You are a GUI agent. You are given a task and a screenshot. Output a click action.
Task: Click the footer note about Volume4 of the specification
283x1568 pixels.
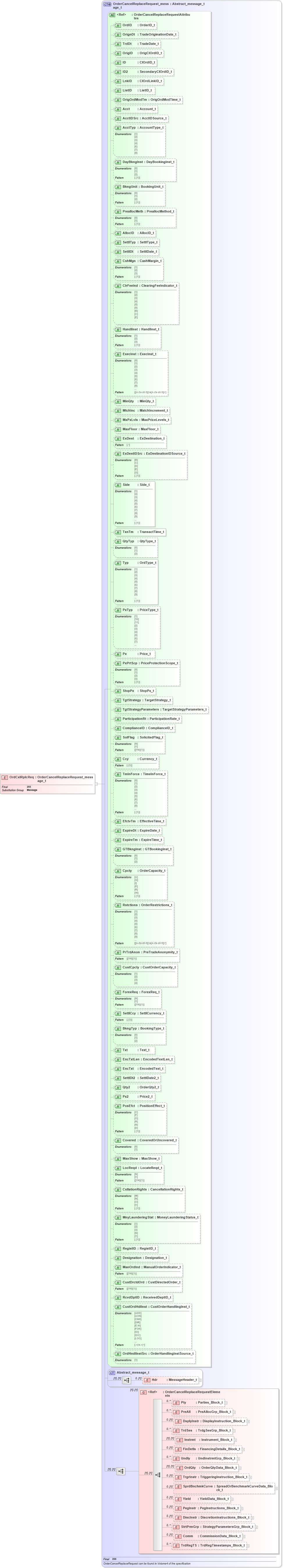click(147, 1564)
